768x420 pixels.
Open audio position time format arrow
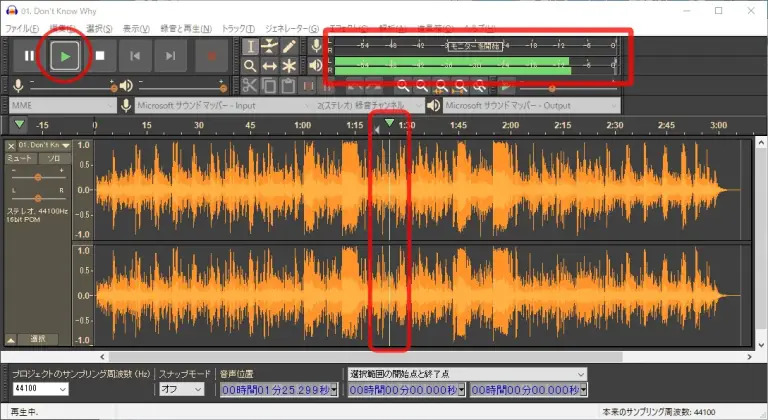pyautogui.click(x=334, y=390)
